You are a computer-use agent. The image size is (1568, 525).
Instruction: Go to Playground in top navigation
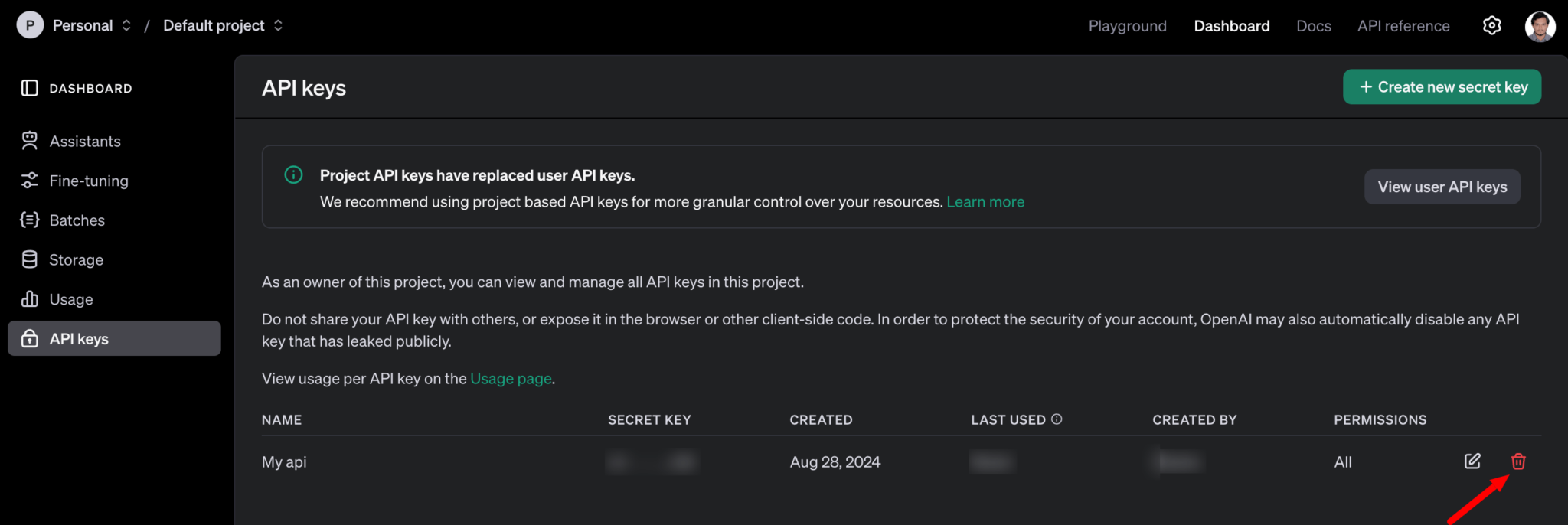click(1127, 26)
